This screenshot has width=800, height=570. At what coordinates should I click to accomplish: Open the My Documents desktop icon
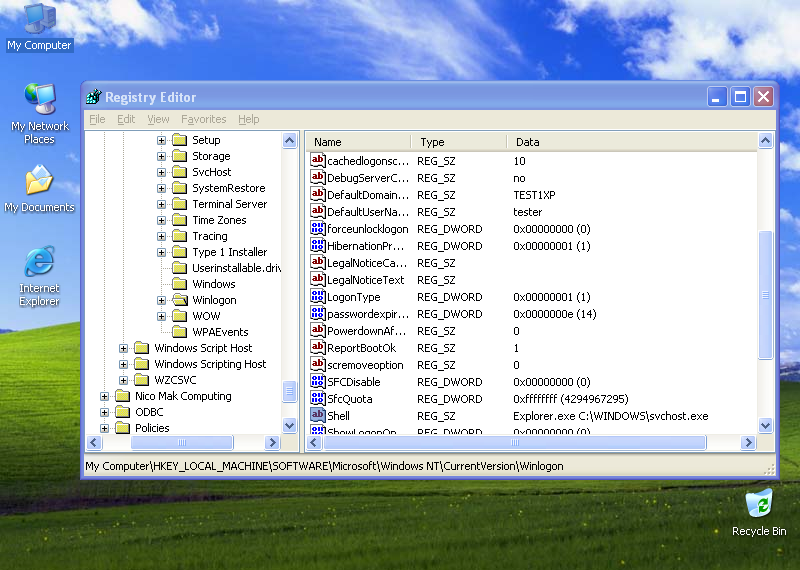tap(39, 189)
